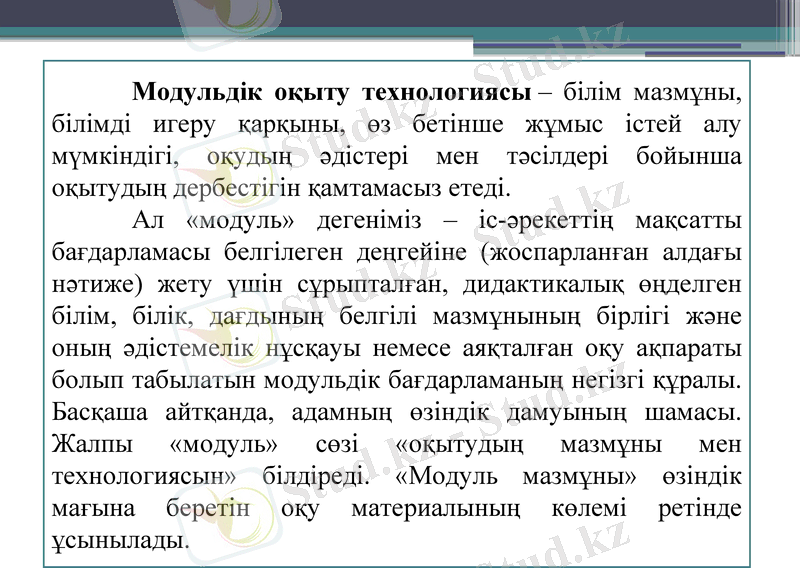Click the word "аяқталған"

click(517, 349)
